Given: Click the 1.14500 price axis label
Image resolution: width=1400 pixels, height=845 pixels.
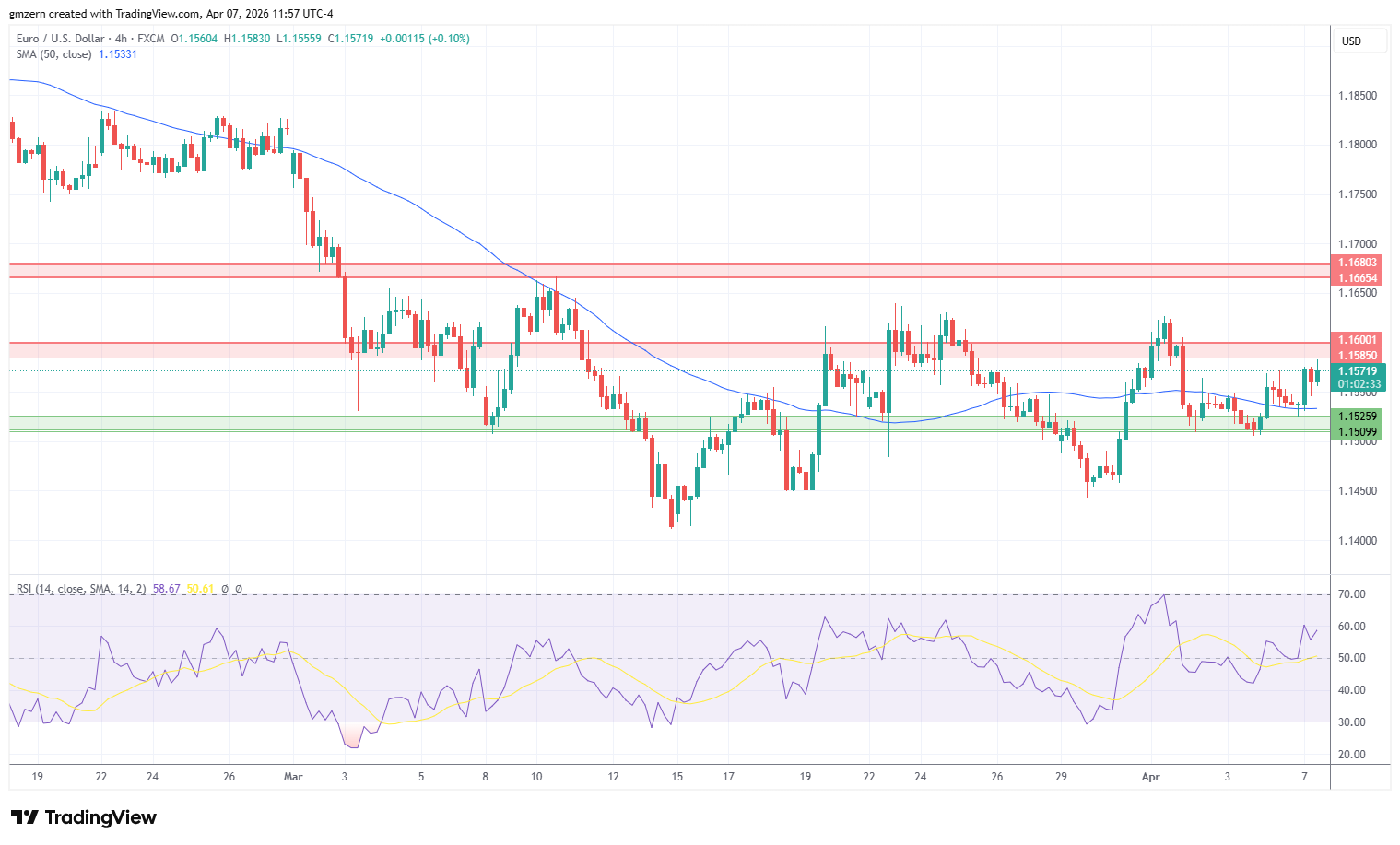Looking at the screenshot, I should click(1358, 491).
